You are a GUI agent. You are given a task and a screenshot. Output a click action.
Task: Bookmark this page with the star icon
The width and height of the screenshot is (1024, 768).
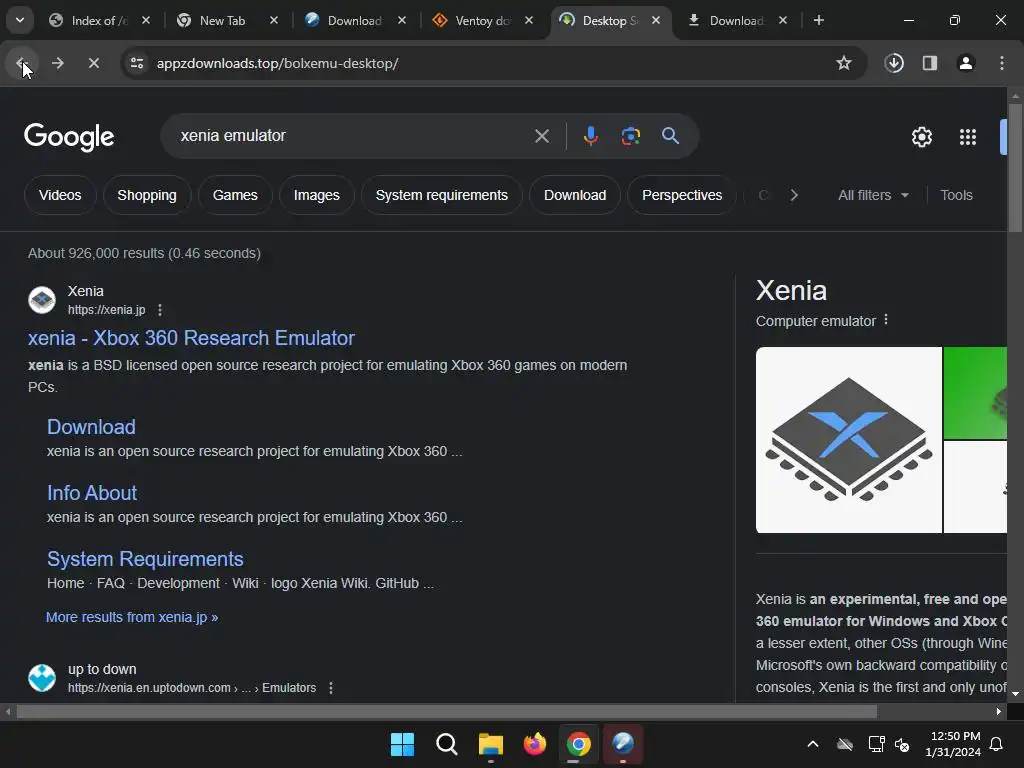(844, 63)
